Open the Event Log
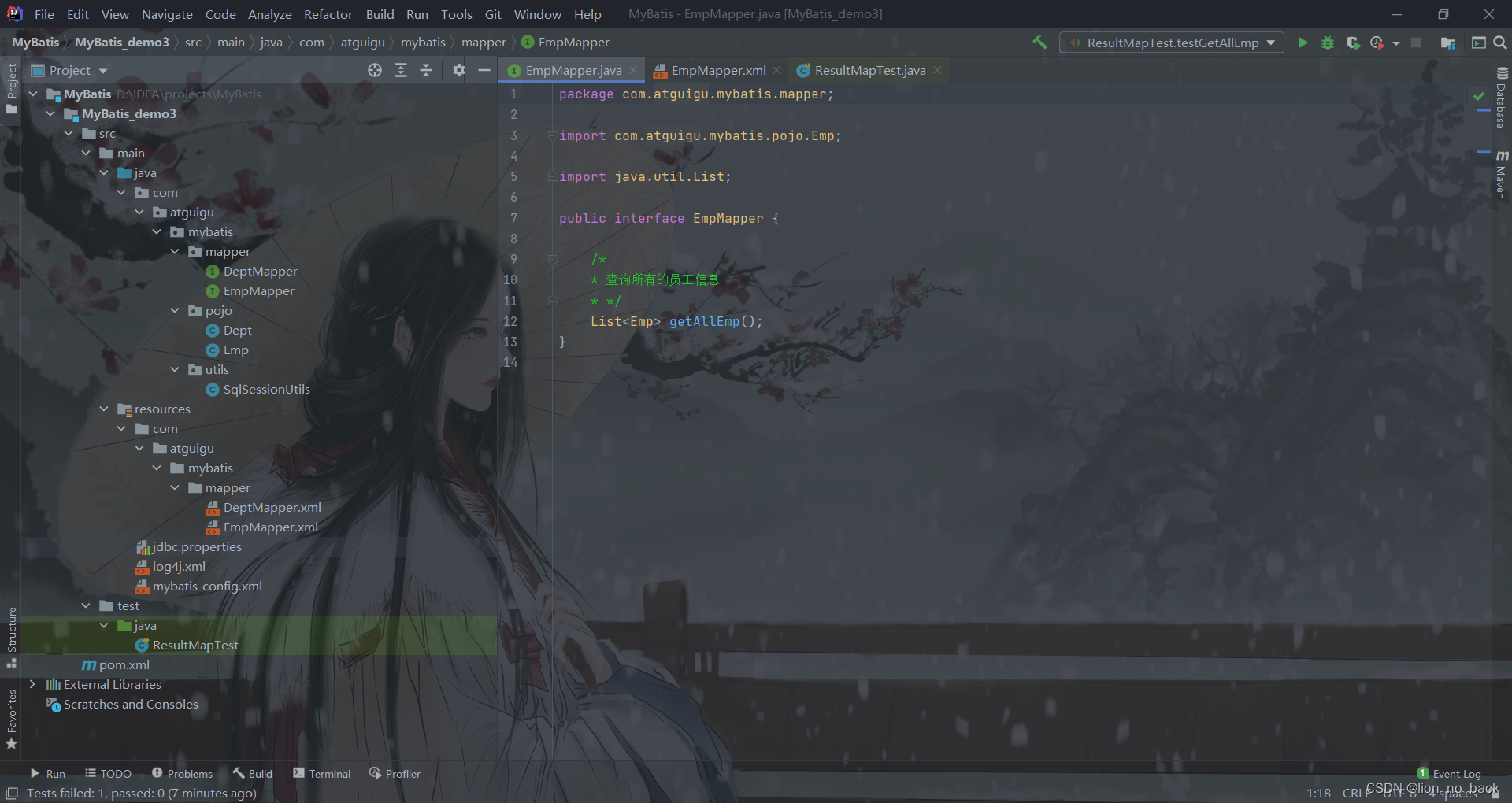 click(1449, 774)
